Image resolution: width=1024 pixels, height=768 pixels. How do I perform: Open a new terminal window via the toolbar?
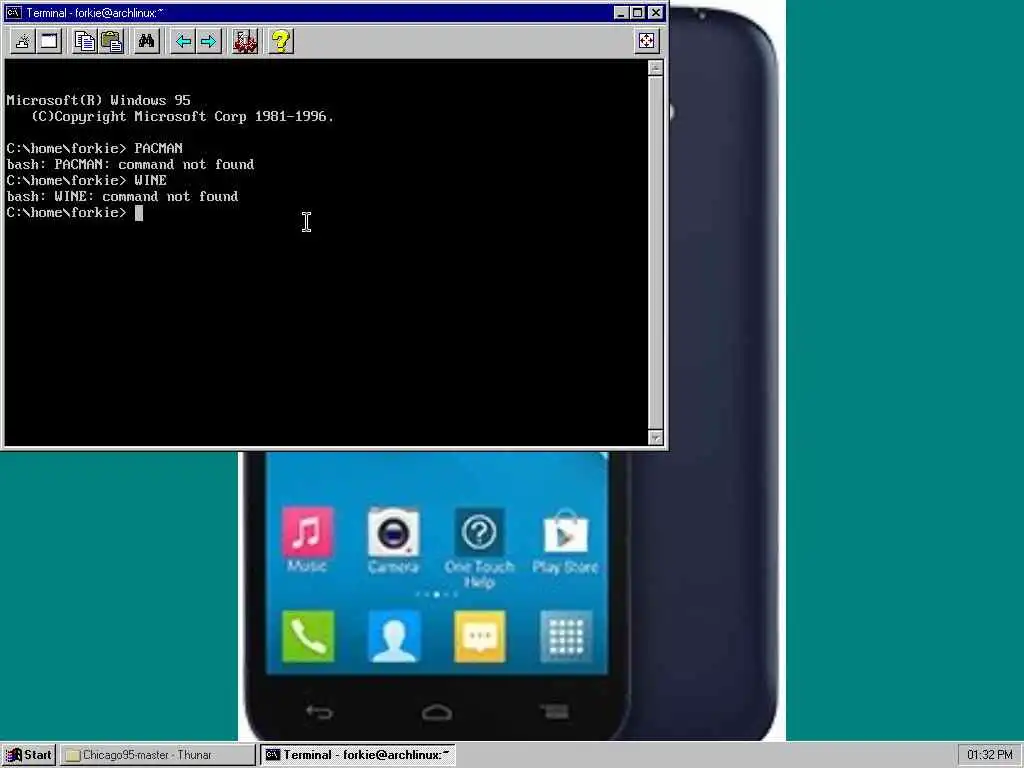click(49, 42)
